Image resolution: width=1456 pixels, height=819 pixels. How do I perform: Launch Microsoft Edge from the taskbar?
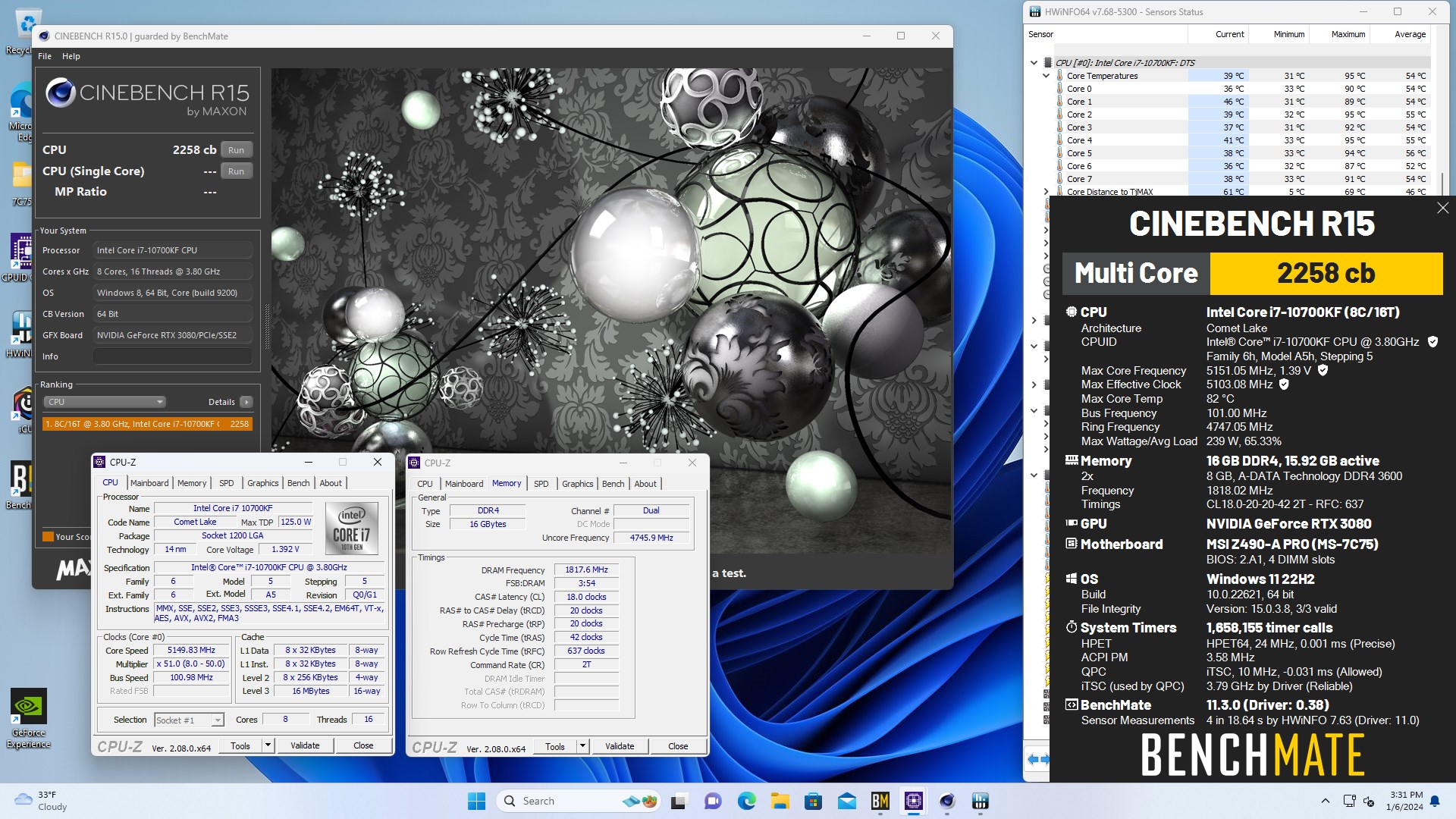746,801
